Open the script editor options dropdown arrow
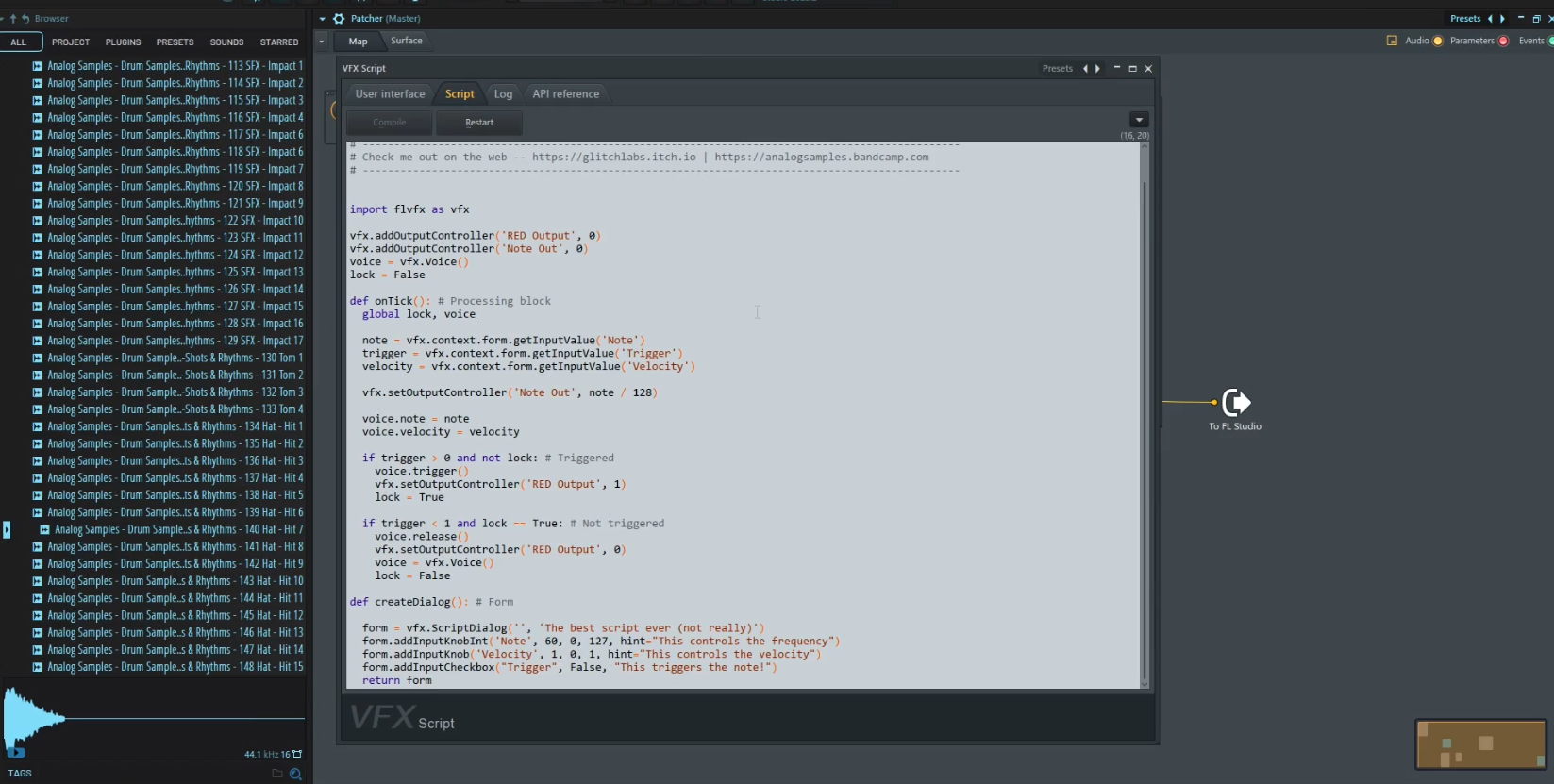 (1139, 120)
